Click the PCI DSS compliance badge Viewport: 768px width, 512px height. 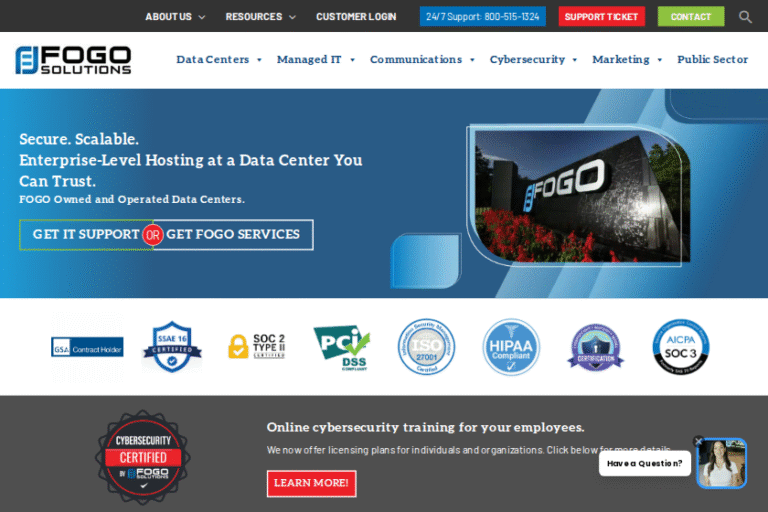(341, 347)
